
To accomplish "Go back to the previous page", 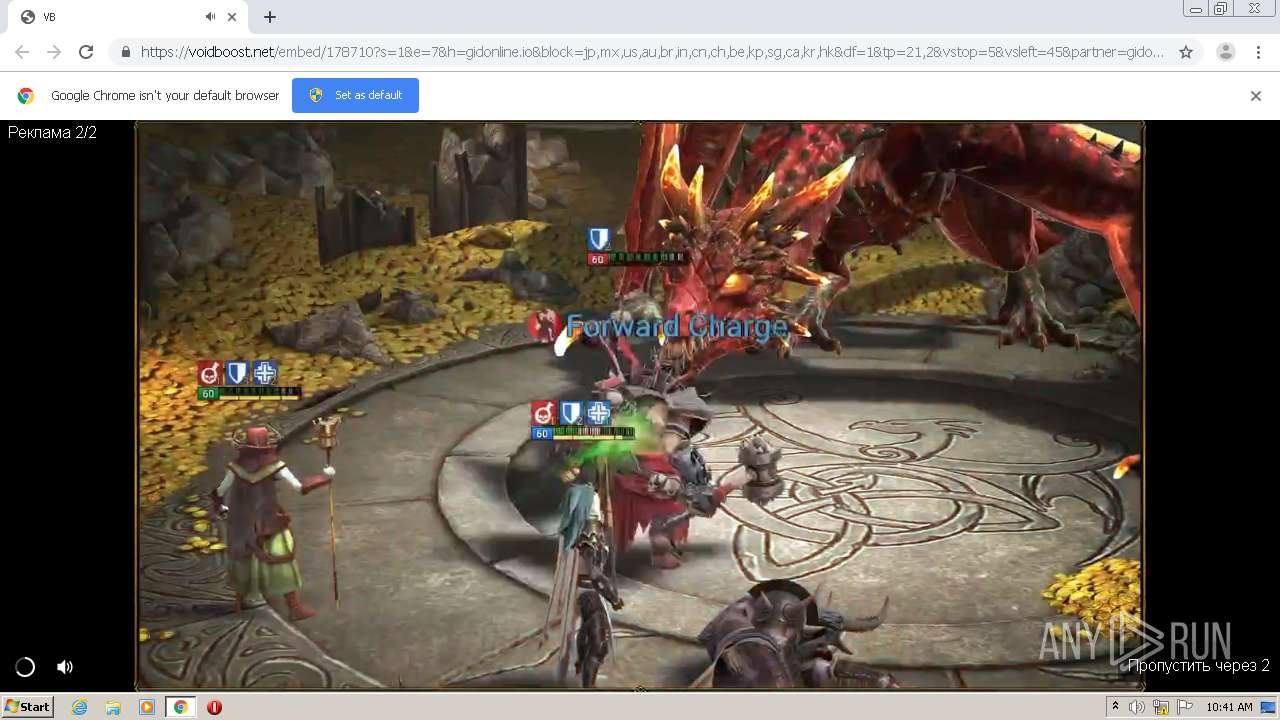I will click(22, 52).
